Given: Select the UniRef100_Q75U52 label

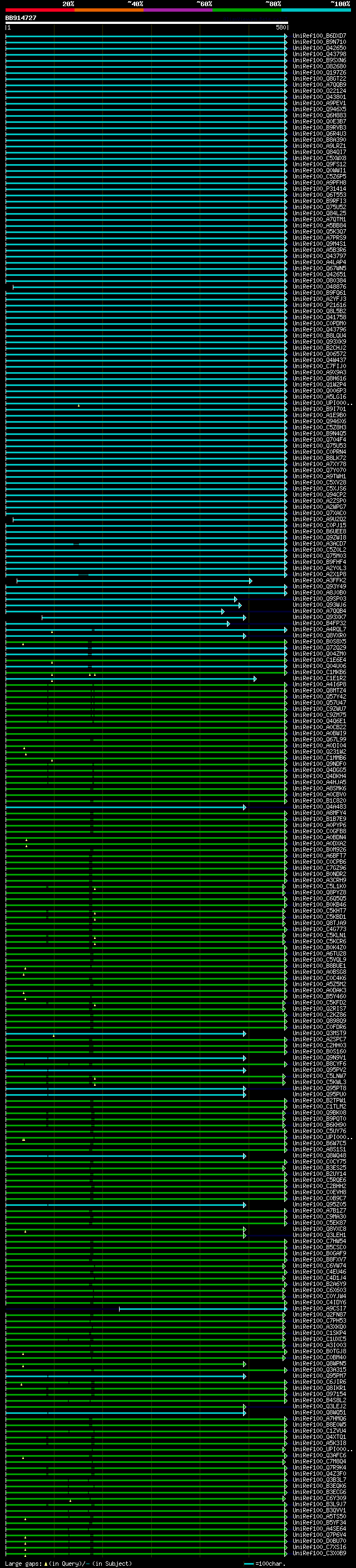Looking at the screenshot, I should (x=319, y=207).
